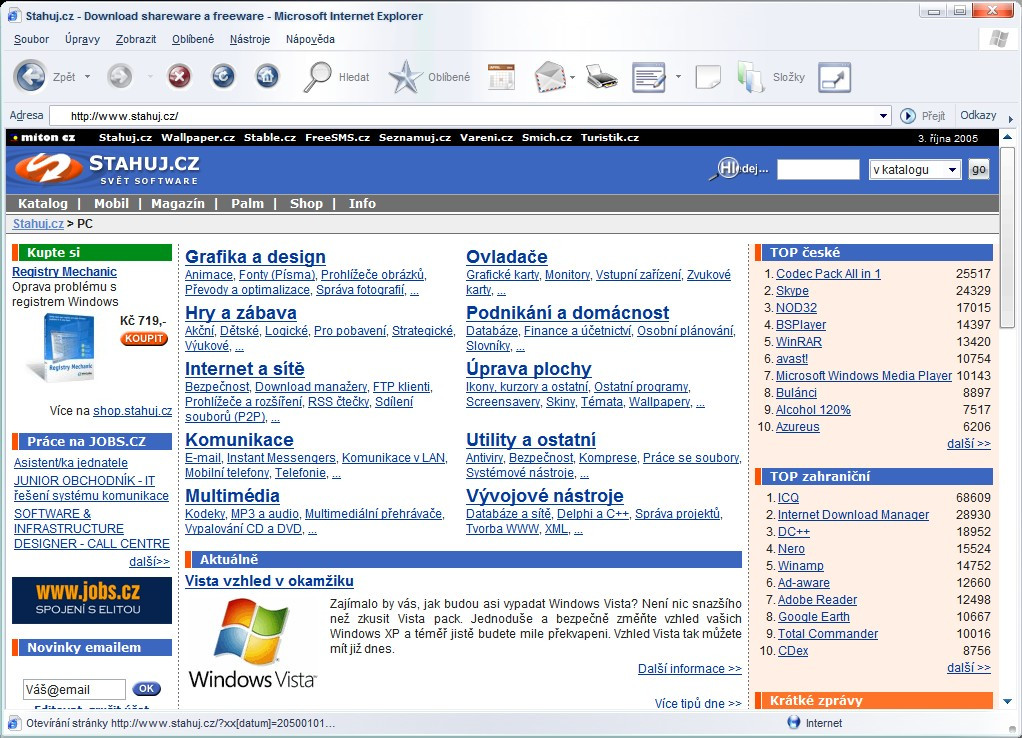1022x738 pixels.
Task: Click the Internet zone status icon
Action: 794,722
